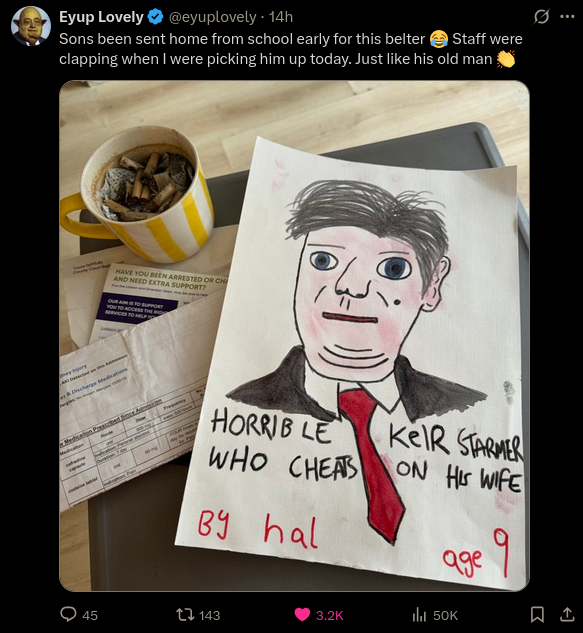Image resolution: width=583 pixels, height=633 pixels.
Task: Click the 50K views count
Action: click(445, 615)
